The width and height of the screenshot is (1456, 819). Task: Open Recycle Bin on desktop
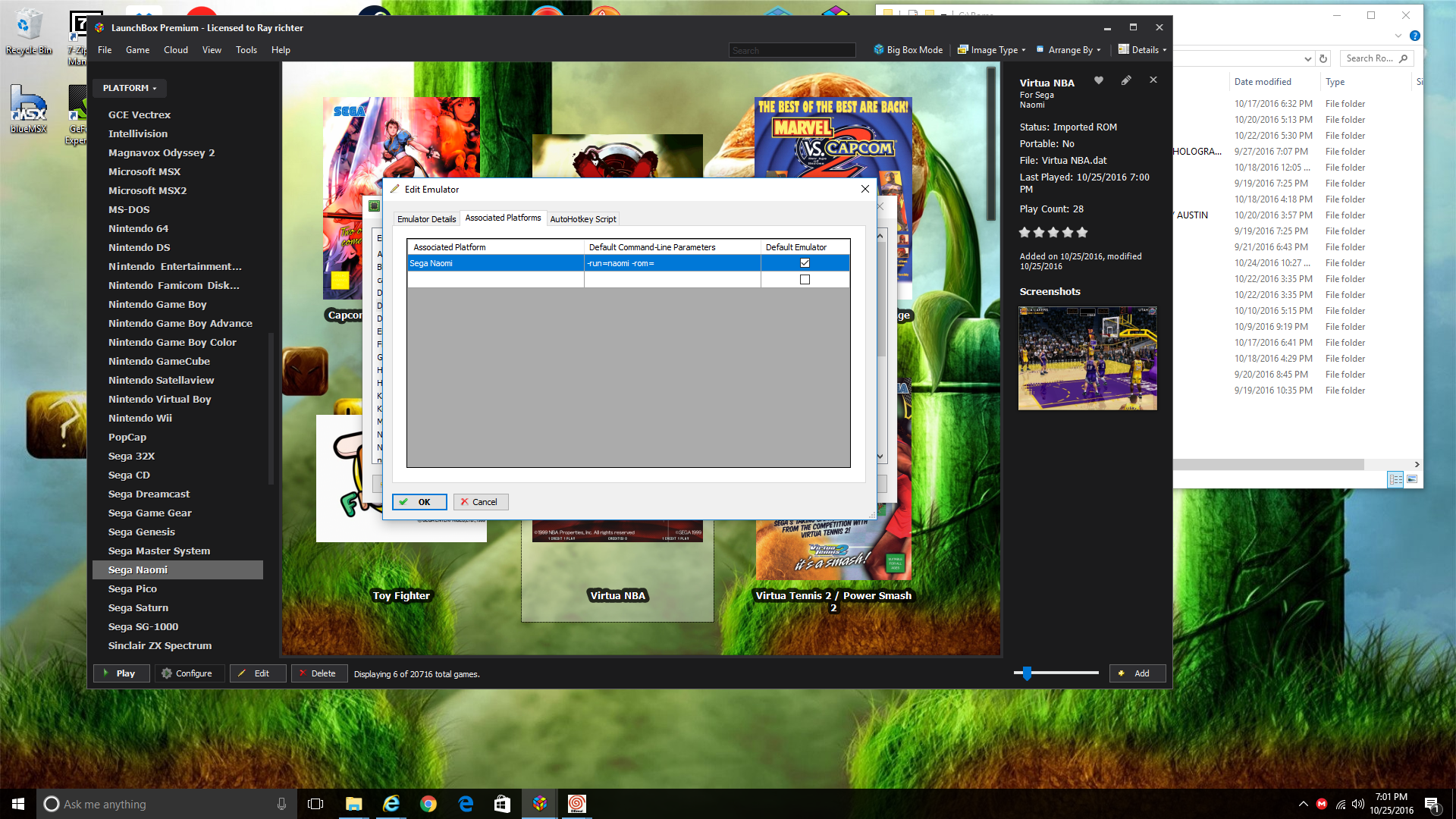tap(28, 32)
